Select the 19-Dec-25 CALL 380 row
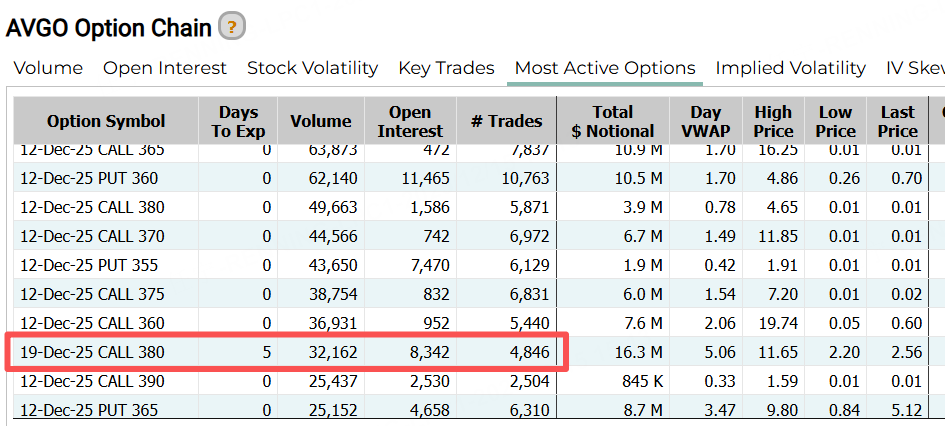The height and width of the screenshot is (426, 945). click(x=92, y=353)
